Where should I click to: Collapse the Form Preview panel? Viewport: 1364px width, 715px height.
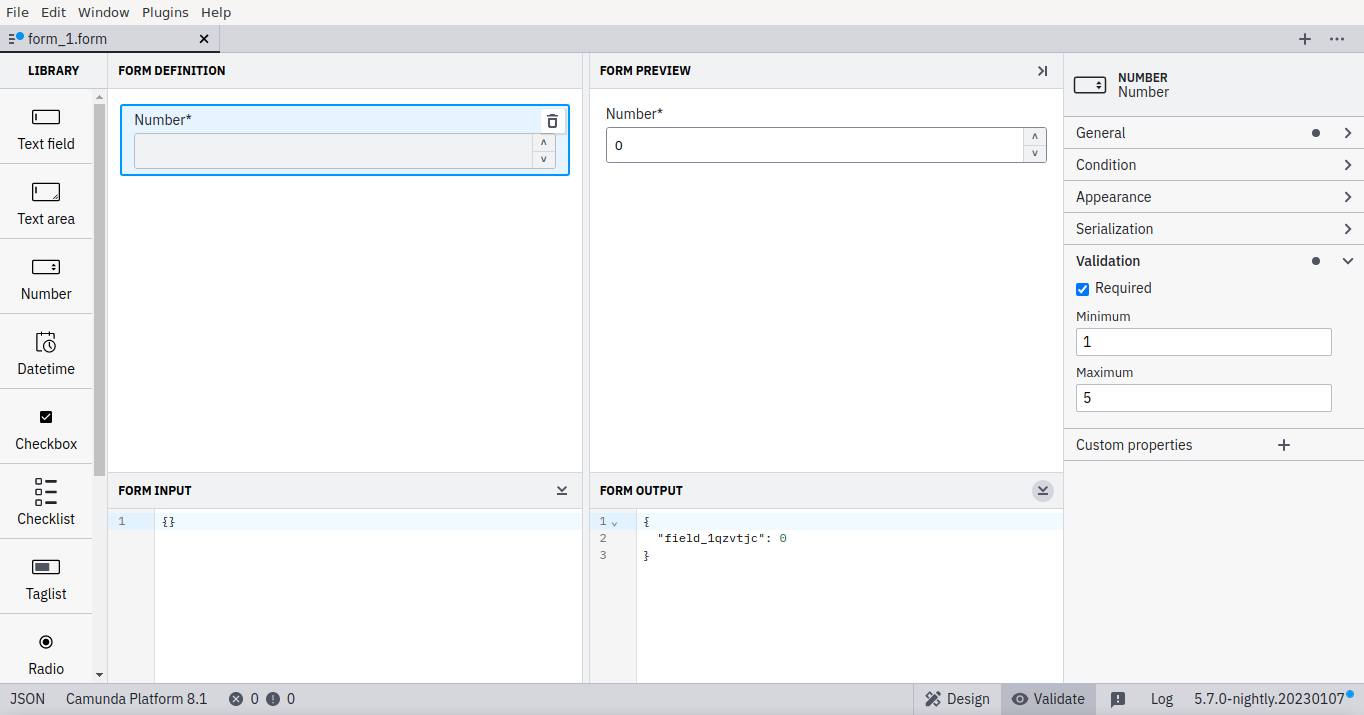(x=1042, y=71)
